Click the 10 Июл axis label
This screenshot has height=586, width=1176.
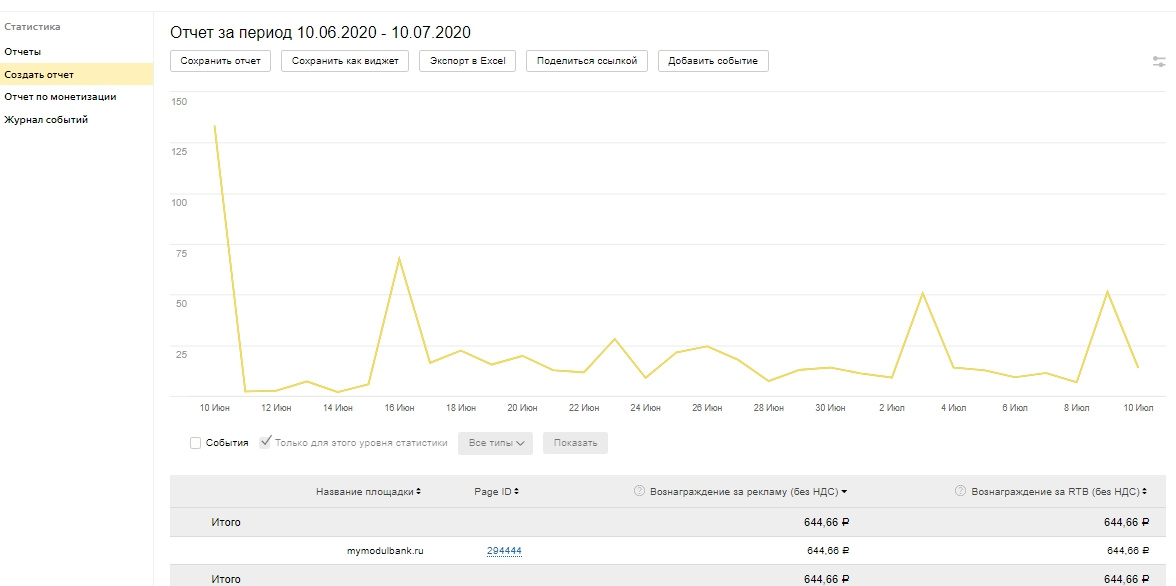pyautogui.click(x=1138, y=407)
